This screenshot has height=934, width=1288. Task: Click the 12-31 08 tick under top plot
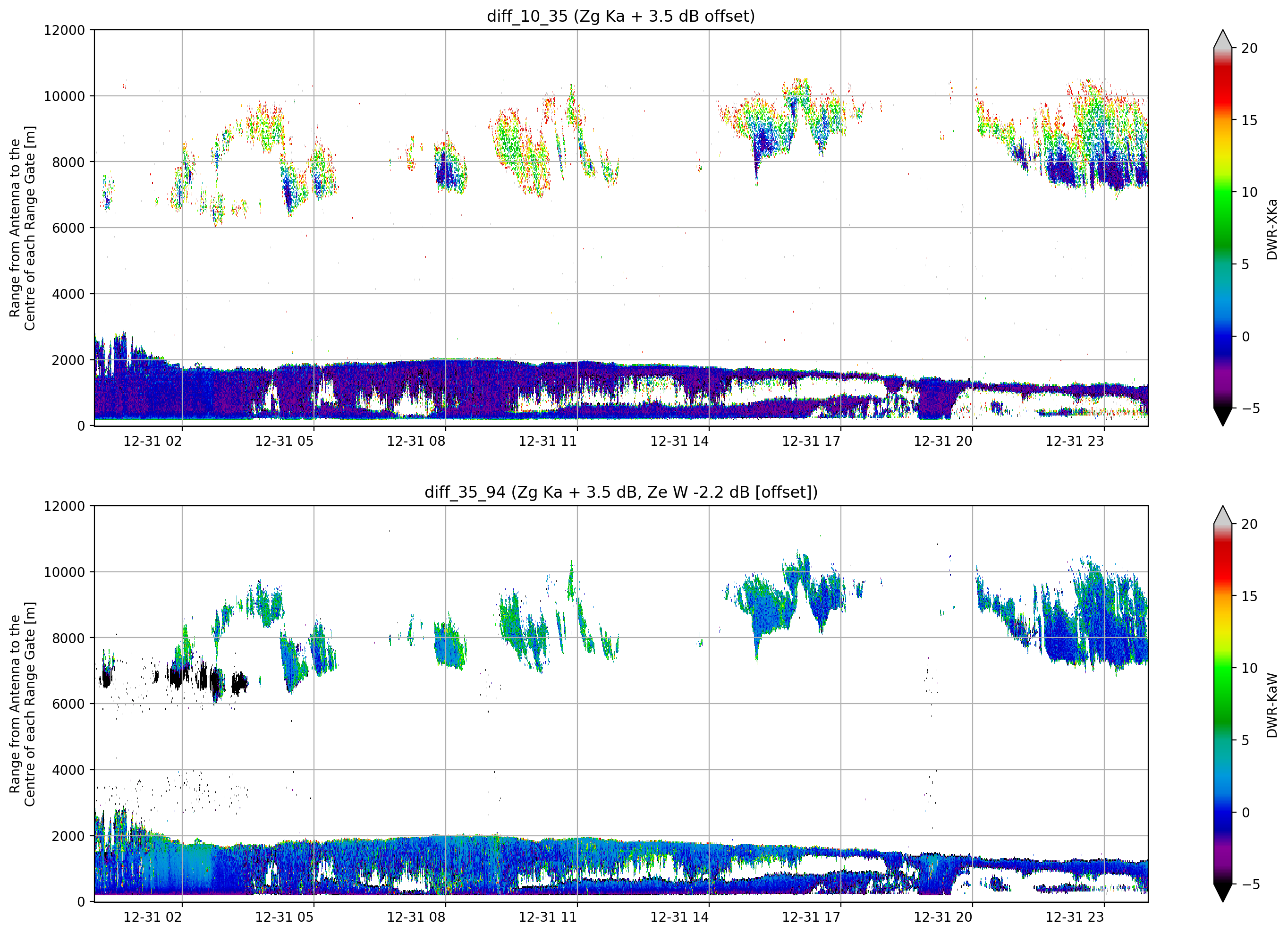pyautogui.click(x=416, y=441)
